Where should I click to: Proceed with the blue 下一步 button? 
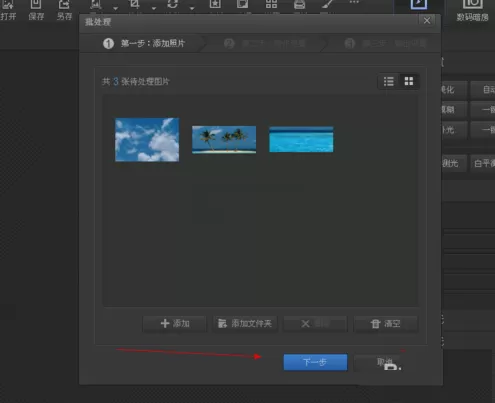tap(315, 362)
